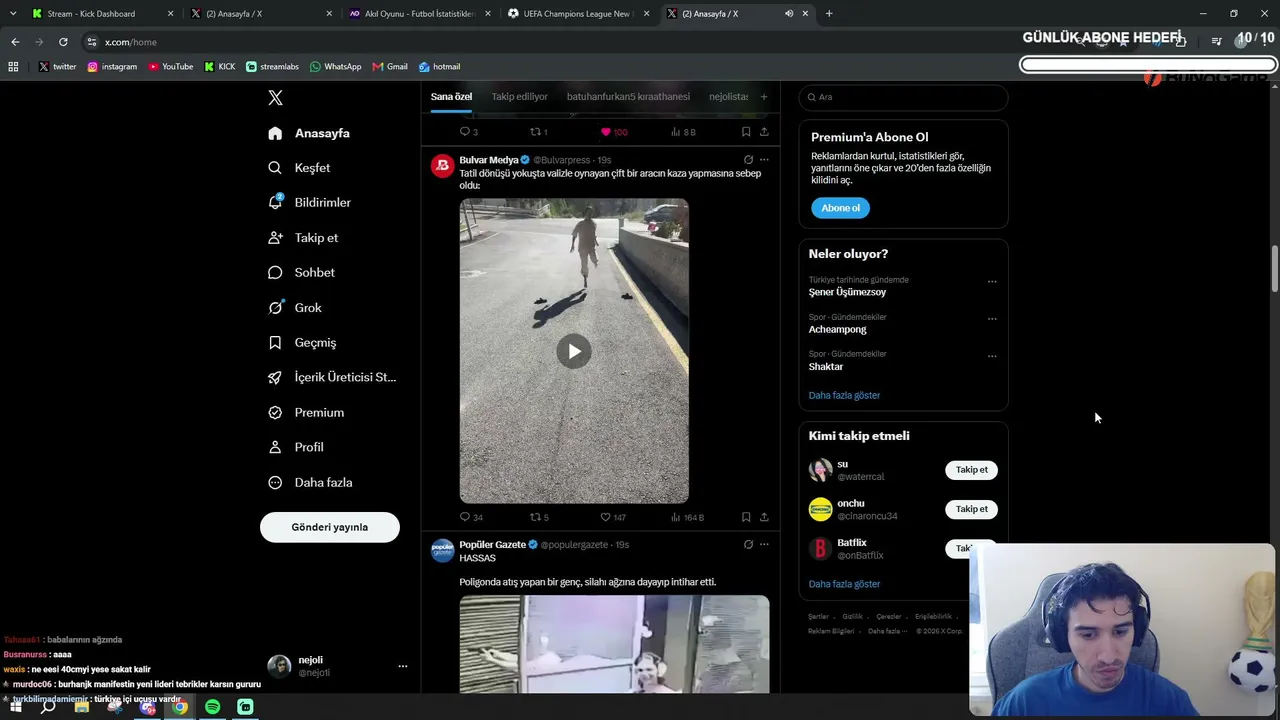Open more options on Bulvar Medya post
This screenshot has height=720, width=1280.
(764, 160)
